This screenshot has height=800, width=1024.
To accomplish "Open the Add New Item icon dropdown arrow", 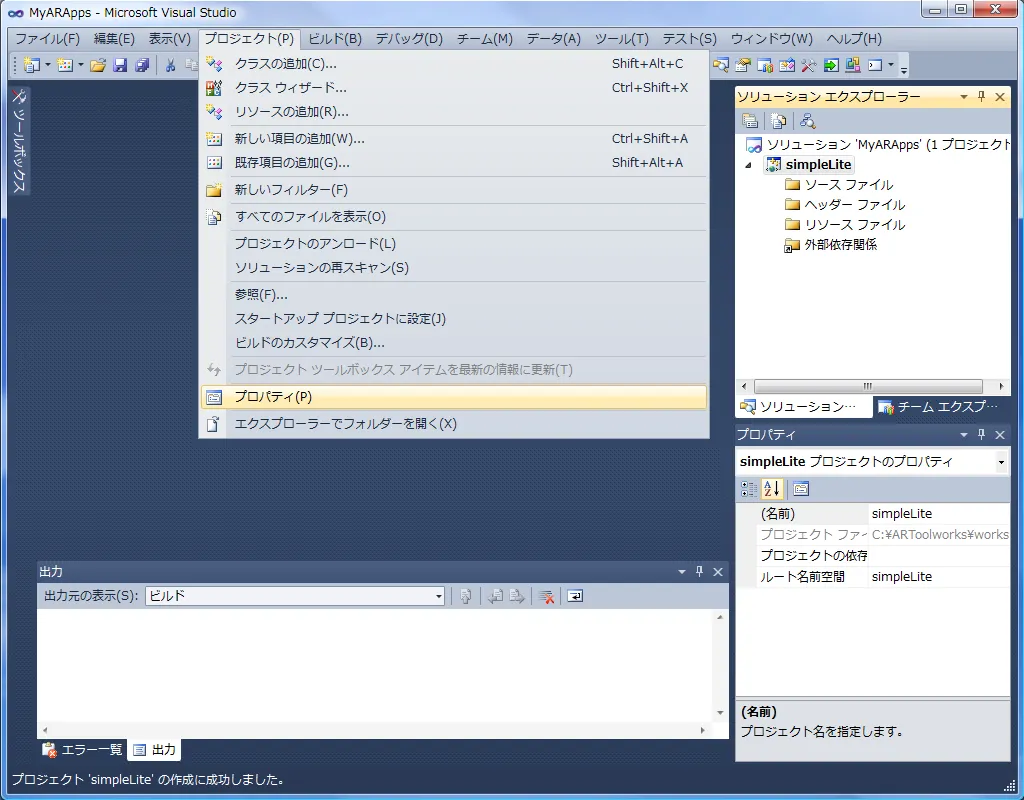I will click(81, 65).
